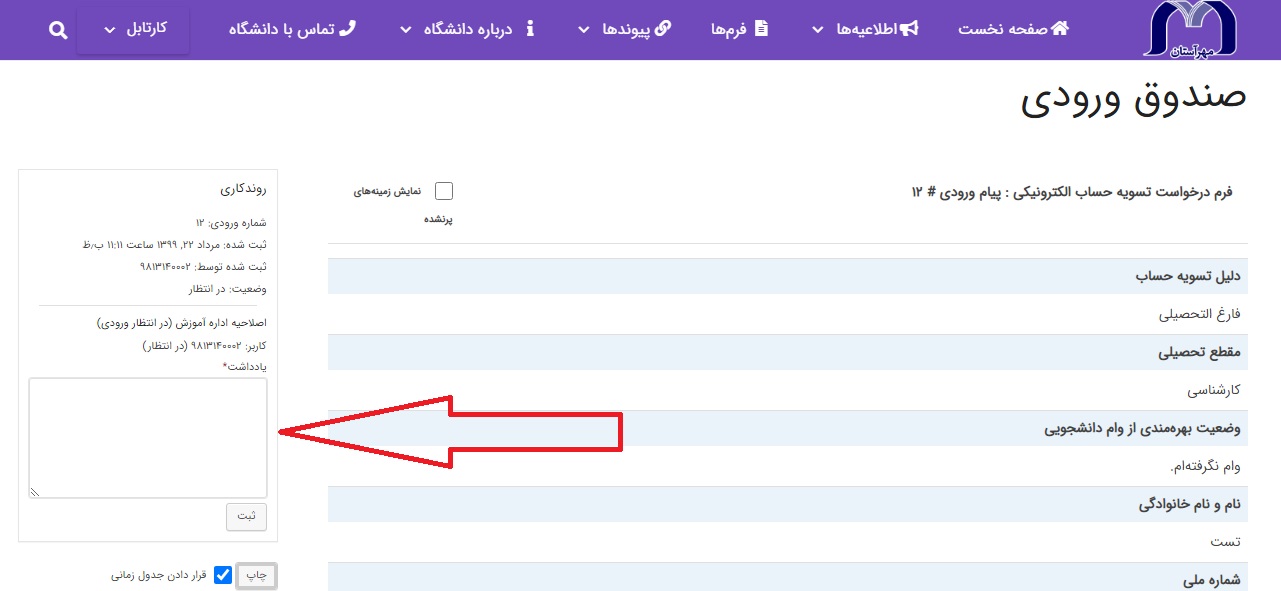The height and width of the screenshot is (591, 1281).
Task: Click the وضعیت: در انتظار line
Action: coord(228,289)
